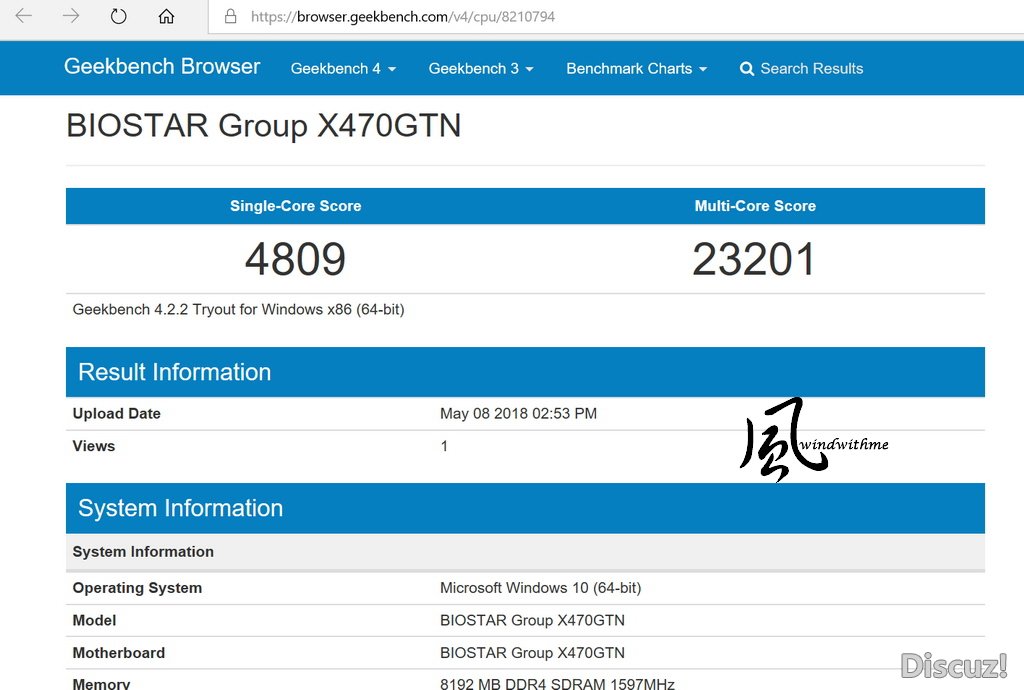Open the Search Results nav item
Image resolution: width=1024 pixels, height=690 pixels.
coord(811,69)
